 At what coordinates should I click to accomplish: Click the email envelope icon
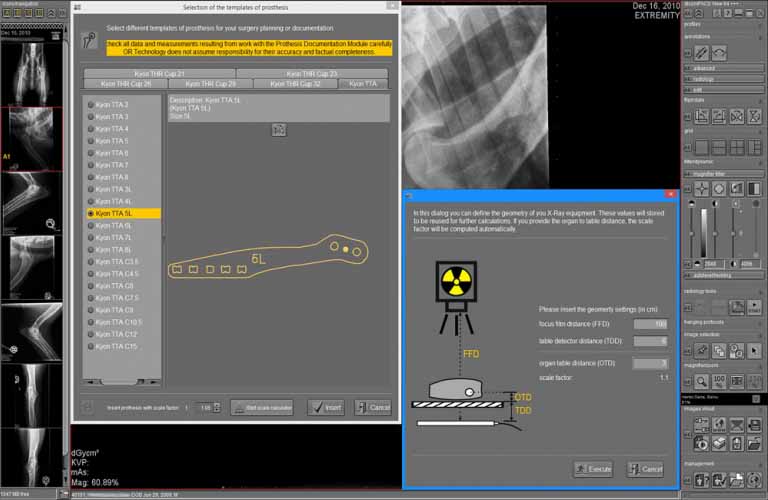737,425
